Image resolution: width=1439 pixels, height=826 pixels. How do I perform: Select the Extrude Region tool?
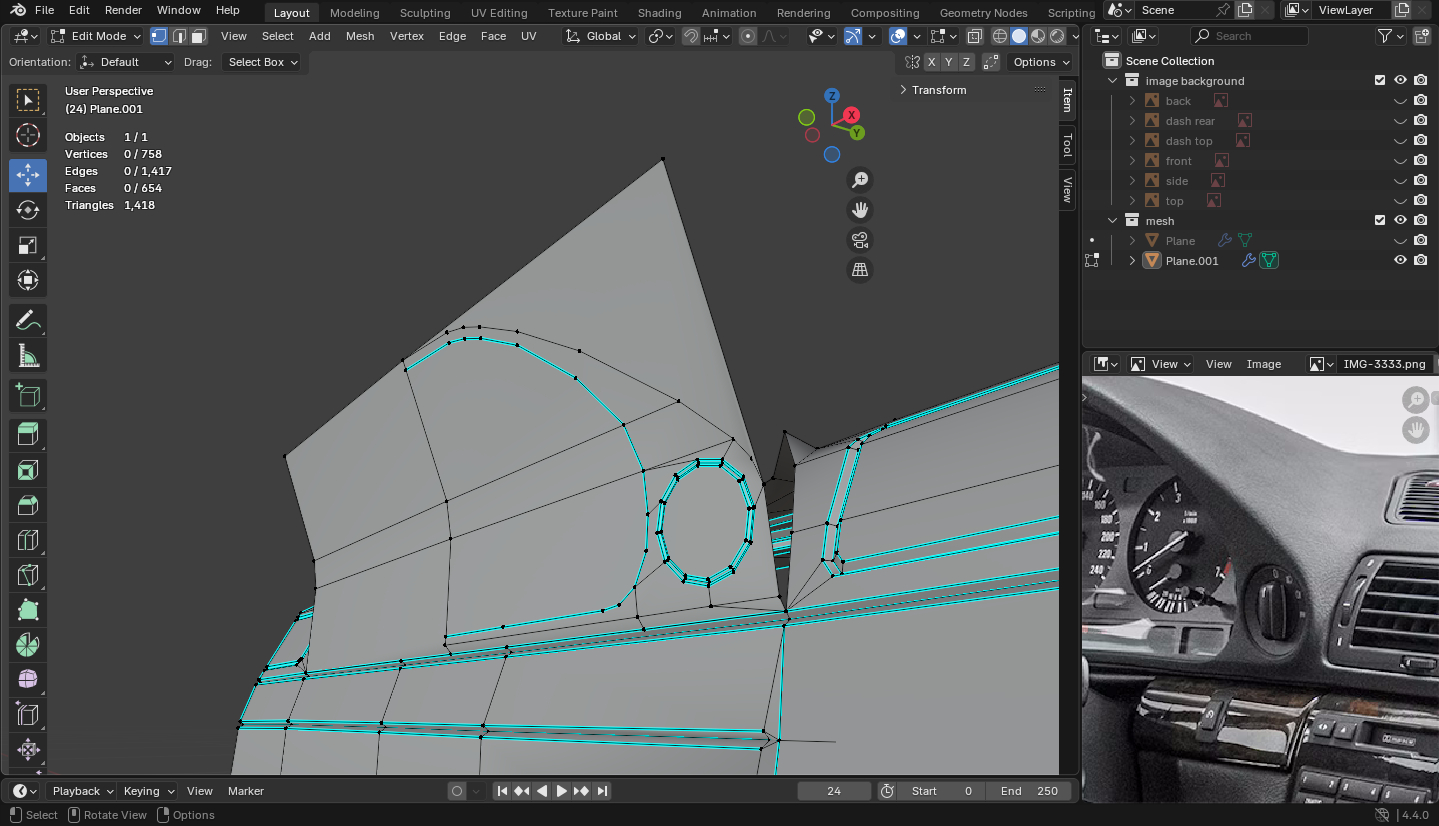click(x=28, y=434)
